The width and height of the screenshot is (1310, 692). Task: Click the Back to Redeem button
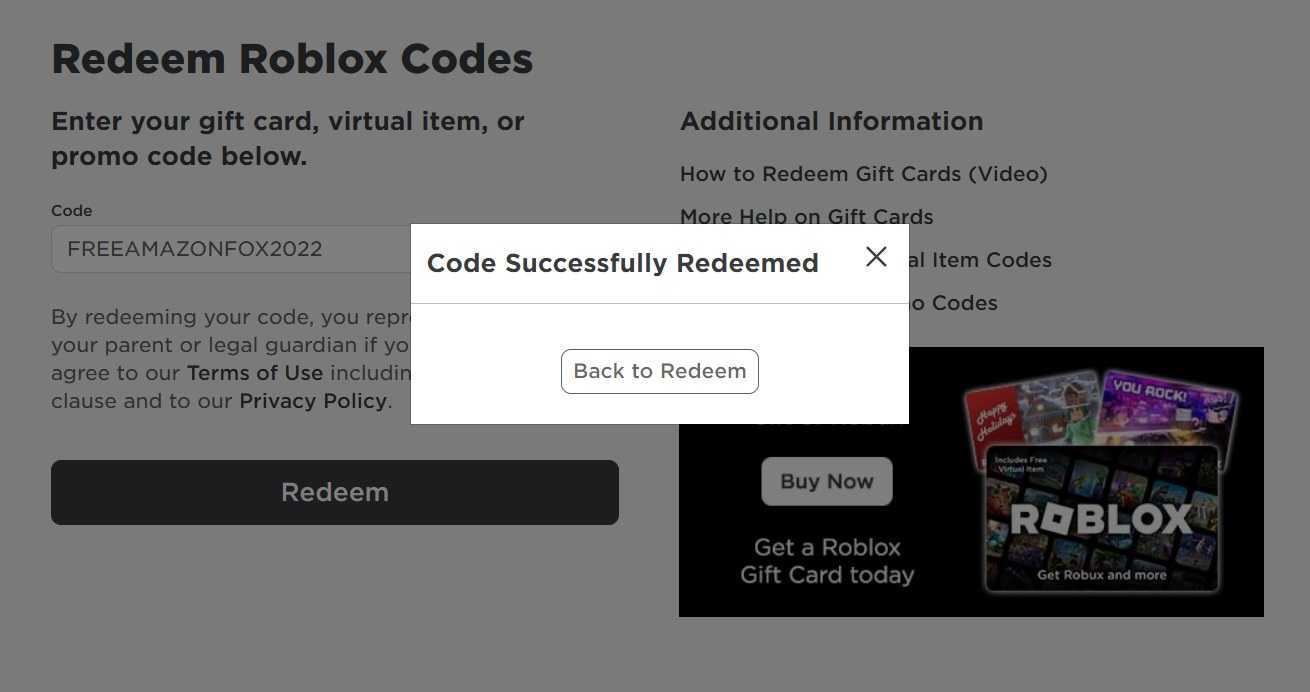[x=660, y=371]
